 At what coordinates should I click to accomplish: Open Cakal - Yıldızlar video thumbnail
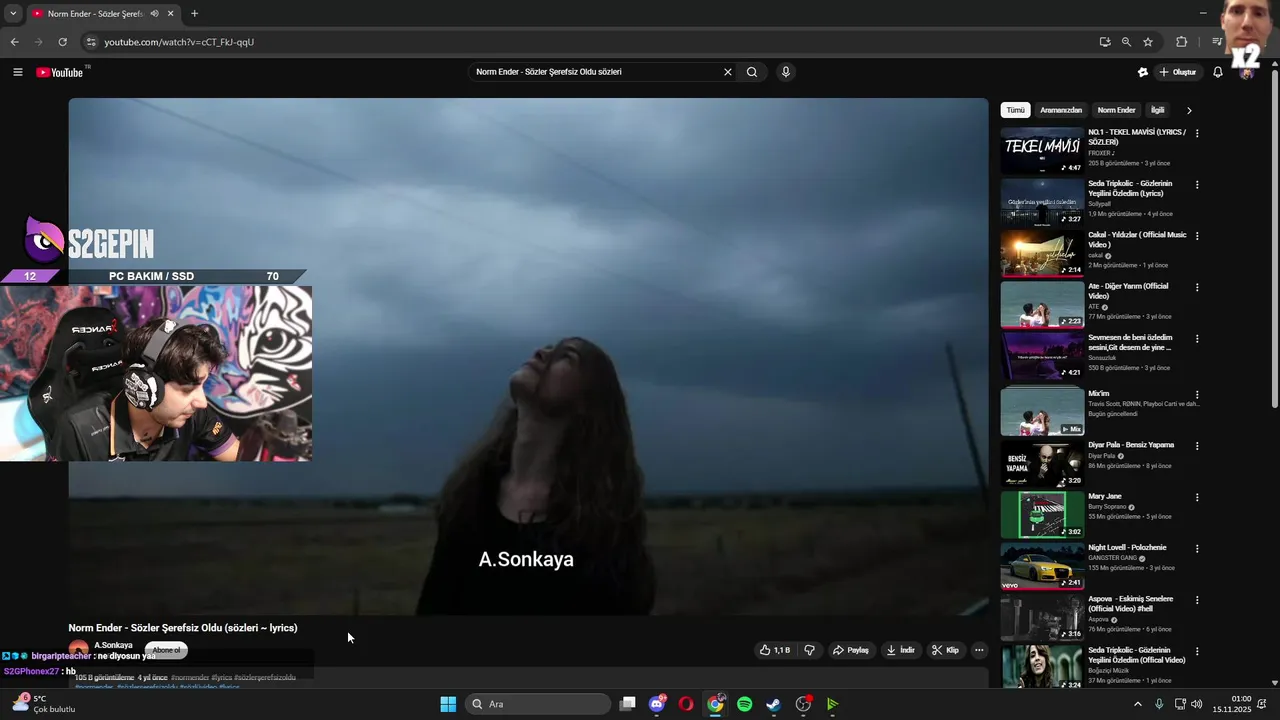click(1042, 253)
